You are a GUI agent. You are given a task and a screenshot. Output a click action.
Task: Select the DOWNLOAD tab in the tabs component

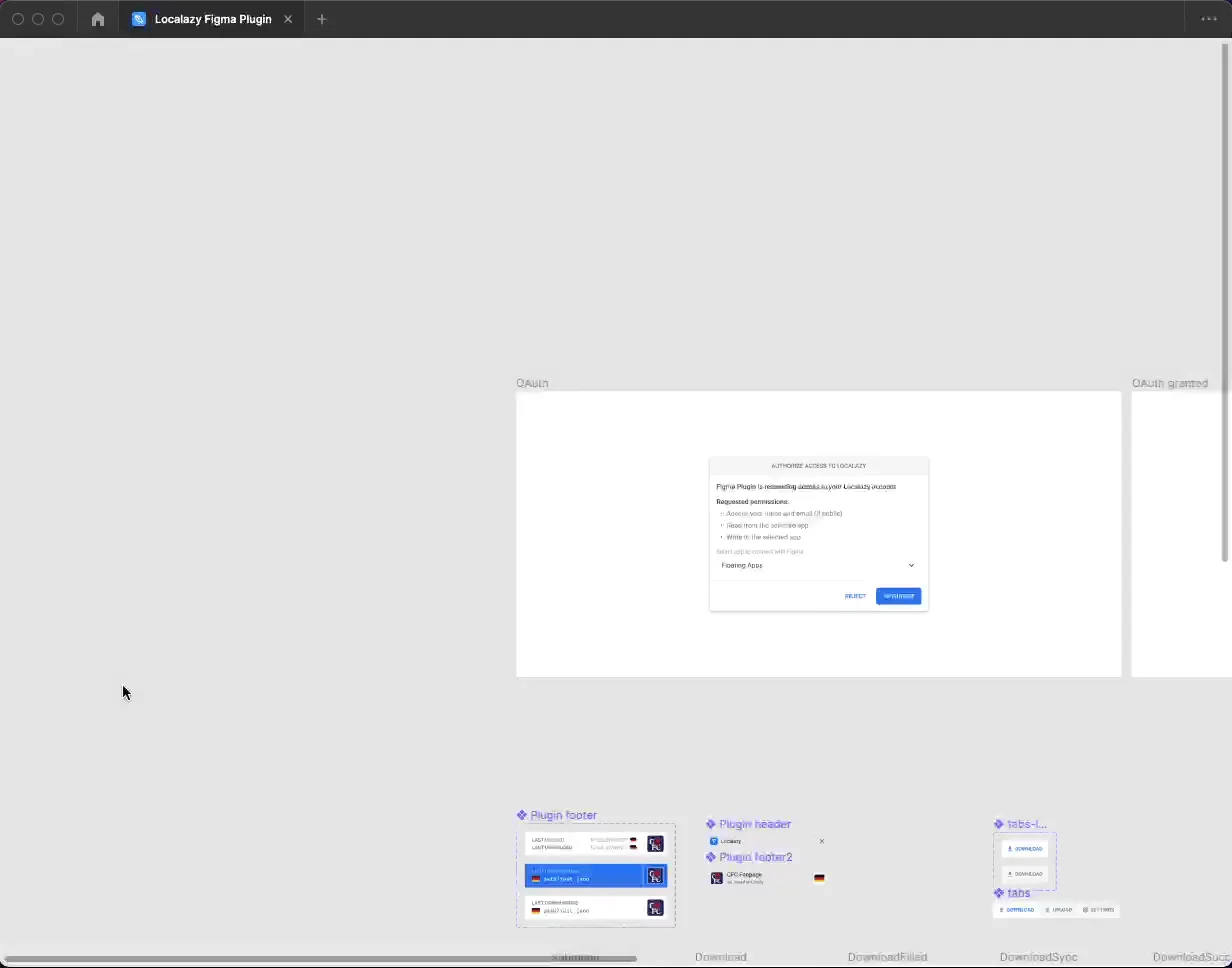click(x=1017, y=909)
